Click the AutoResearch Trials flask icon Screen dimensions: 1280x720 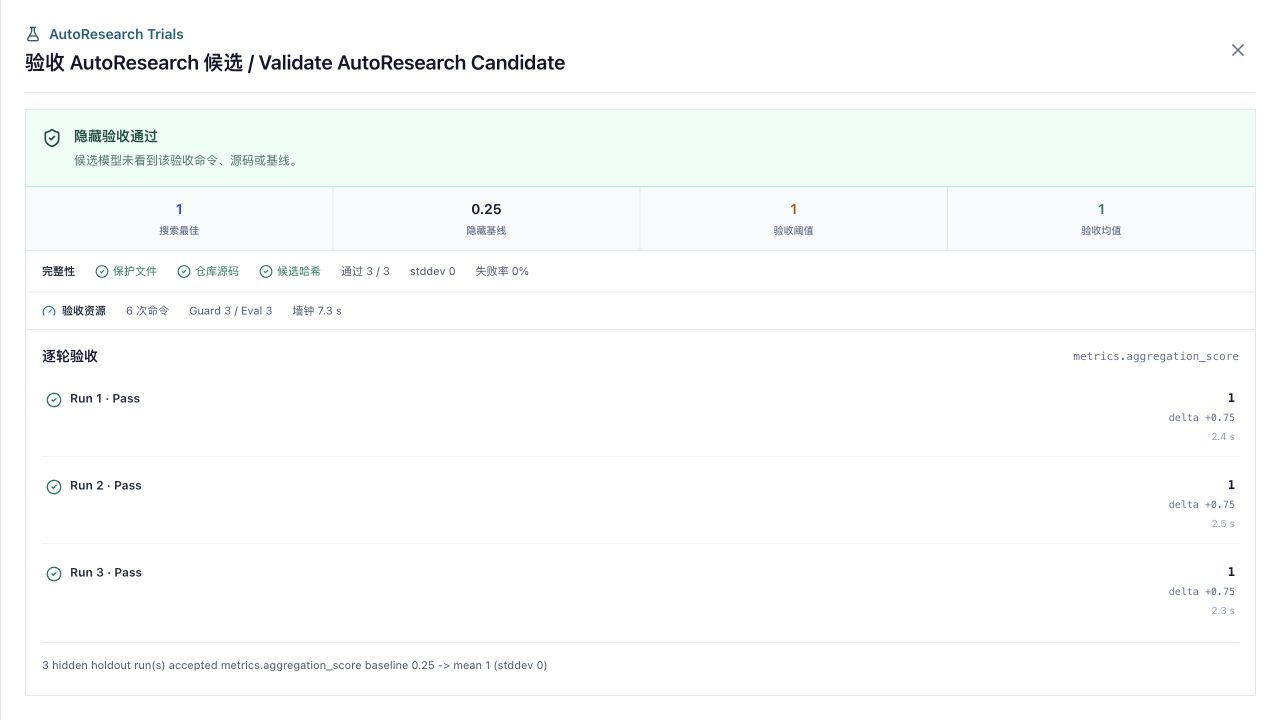click(33, 34)
